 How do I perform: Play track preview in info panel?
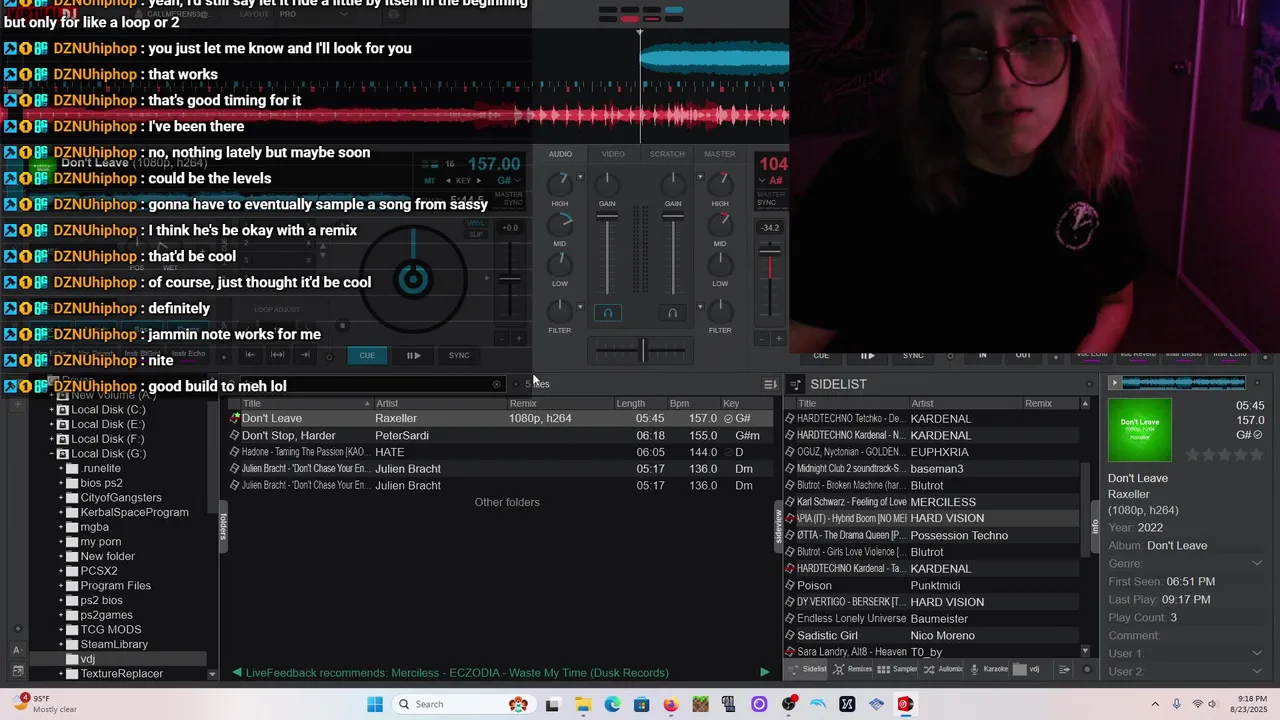coord(1114,383)
